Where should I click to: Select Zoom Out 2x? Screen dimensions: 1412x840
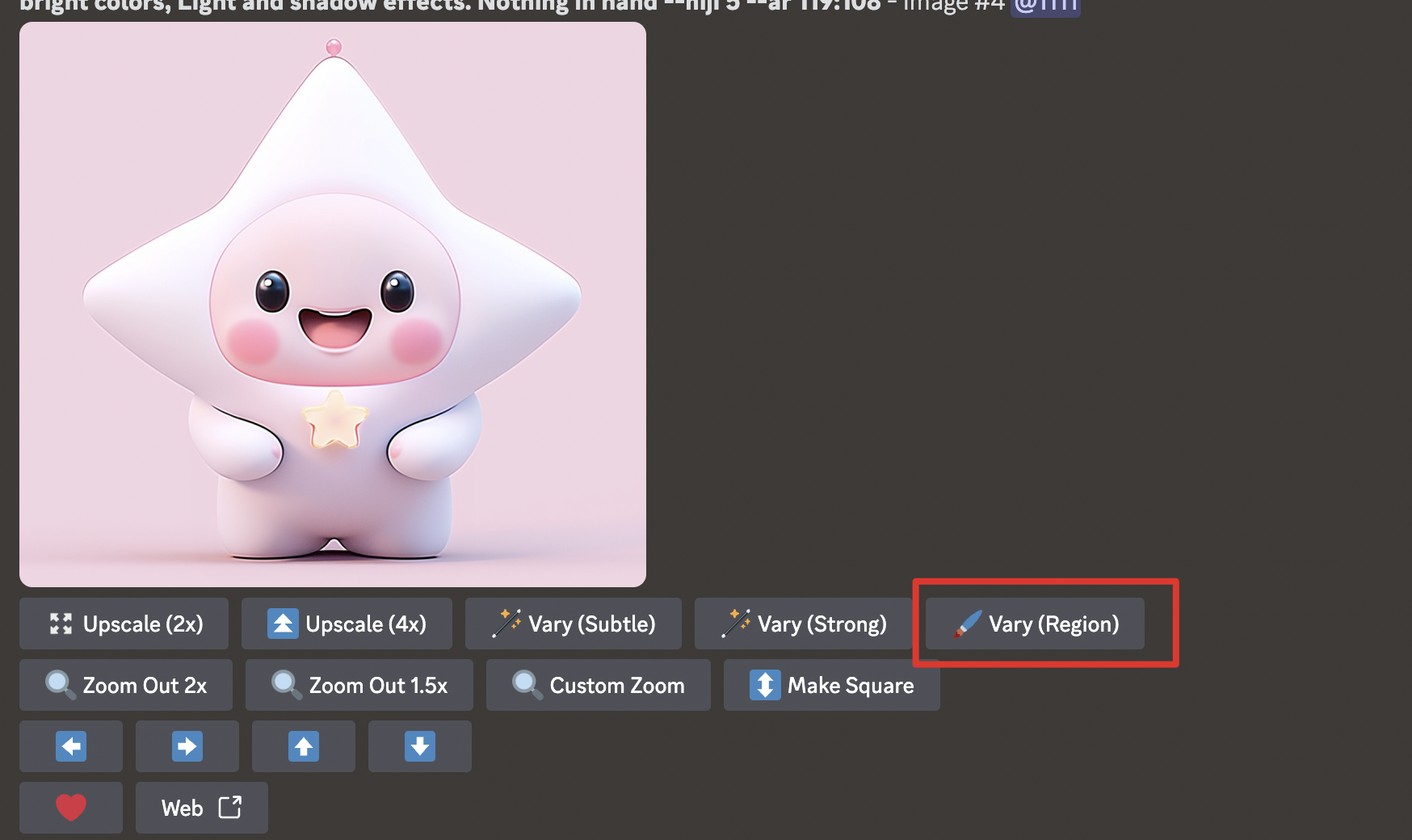(126, 685)
